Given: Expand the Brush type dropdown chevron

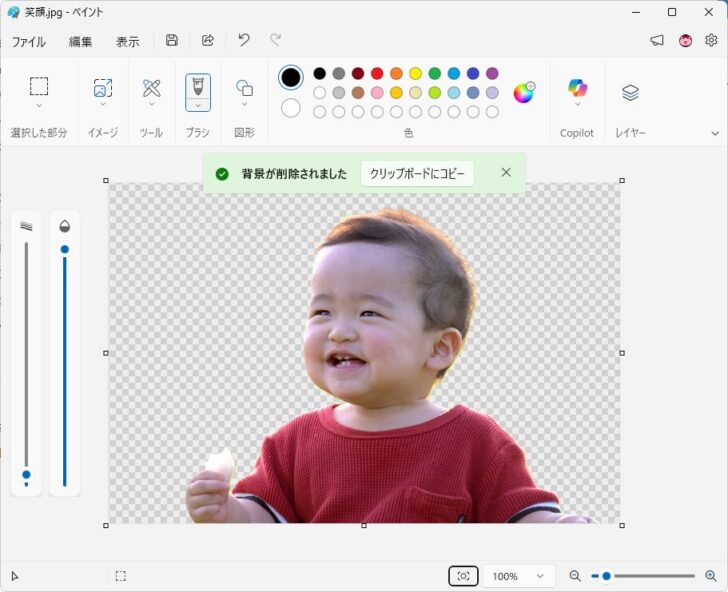Looking at the screenshot, I should [x=198, y=105].
